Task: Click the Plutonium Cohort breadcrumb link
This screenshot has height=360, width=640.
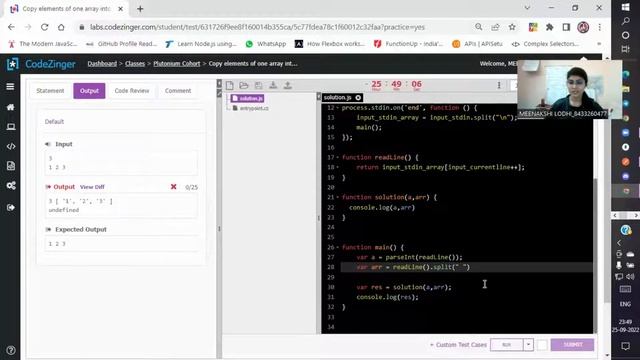Action: tap(177, 64)
